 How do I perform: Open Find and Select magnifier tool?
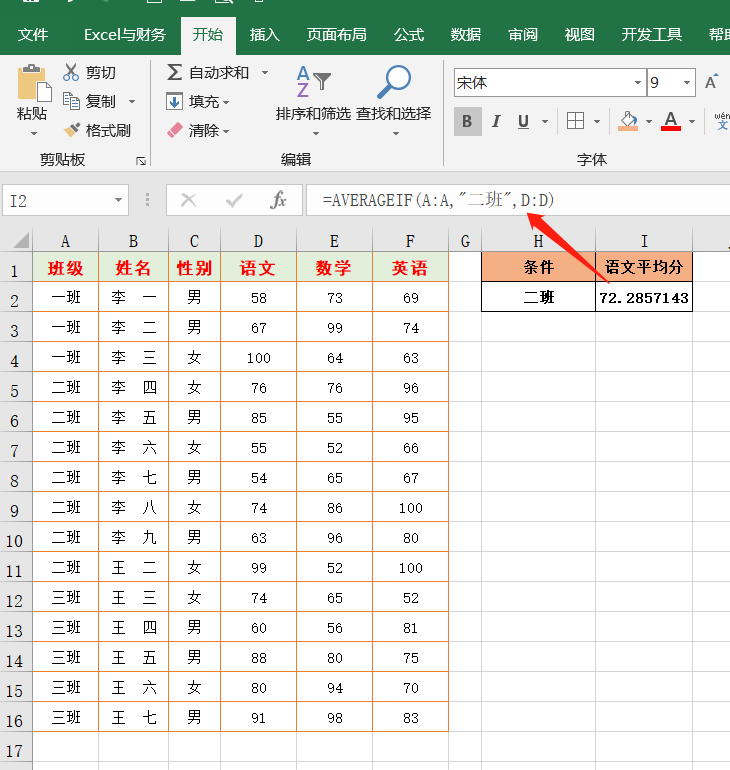pyautogui.click(x=393, y=83)
